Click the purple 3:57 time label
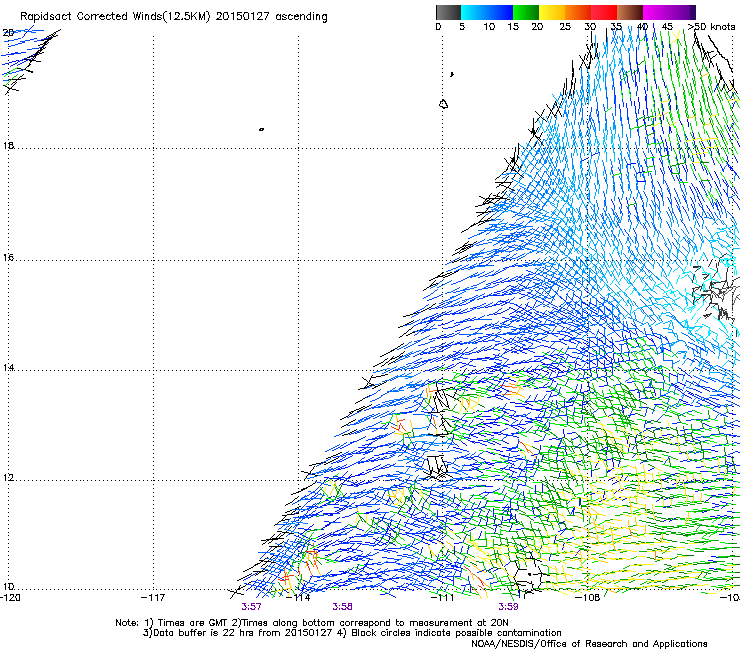Screen dimensions: 740x650 click(251, 607)
